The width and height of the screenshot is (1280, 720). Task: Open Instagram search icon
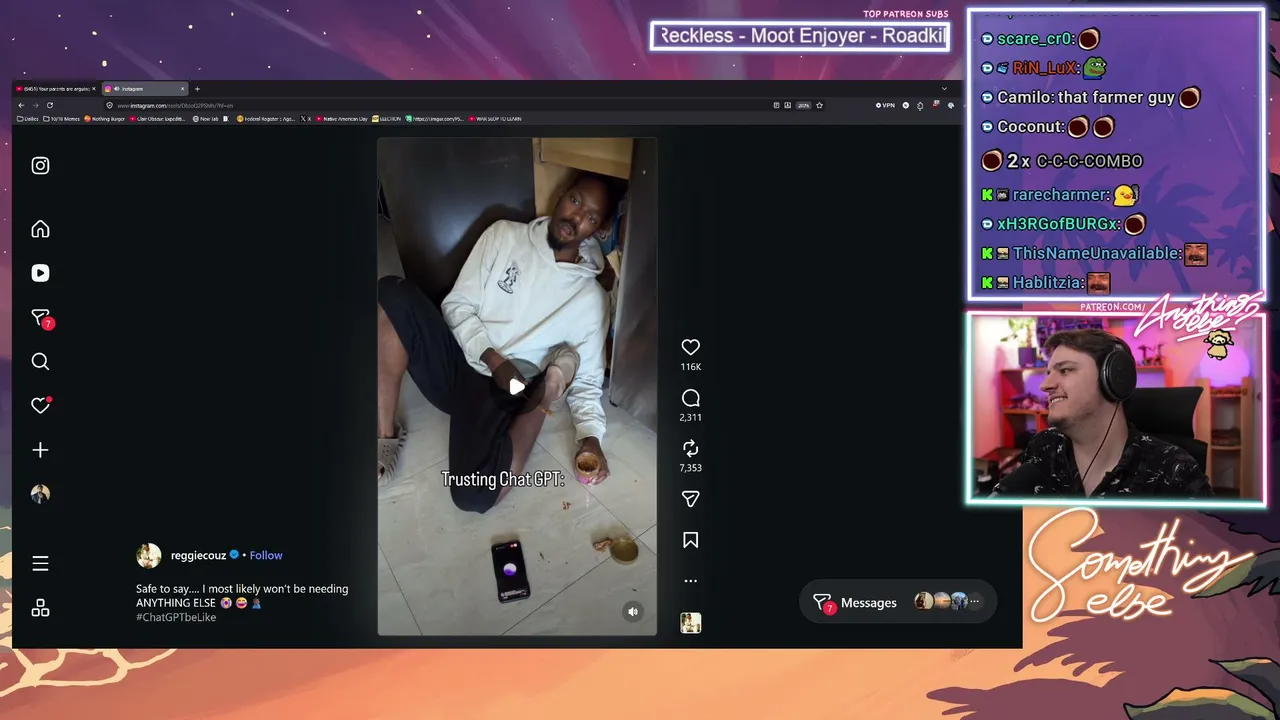(x=40, y=362)
